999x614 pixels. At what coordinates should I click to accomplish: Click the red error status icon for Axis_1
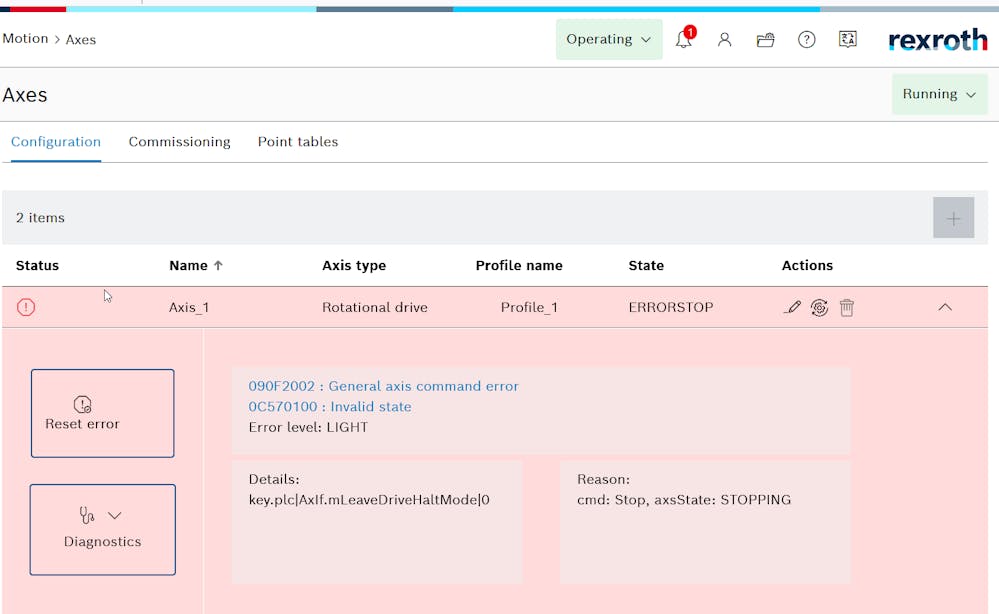(26, 308)
